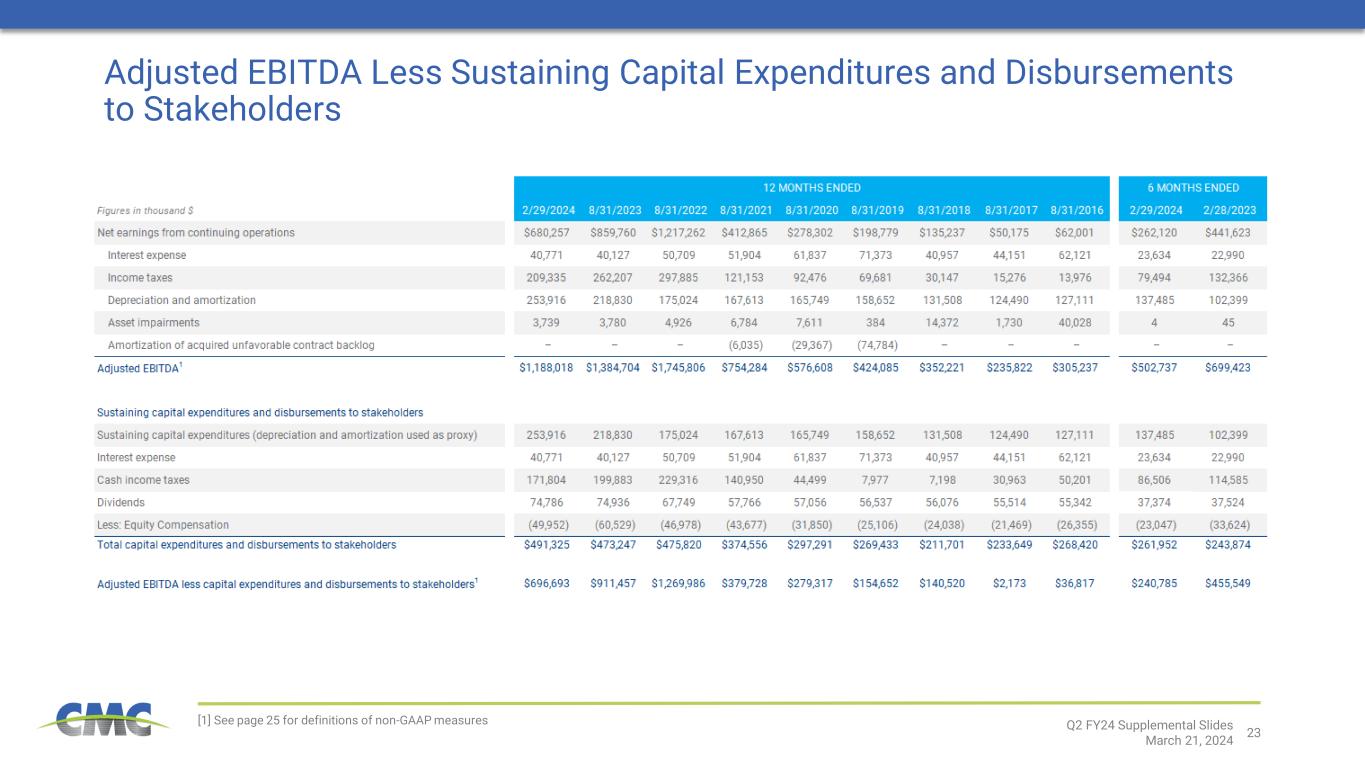
Task: Click the footnote referencing page 25 definitions
Action: pyautogui.click(x=344, y=720)
